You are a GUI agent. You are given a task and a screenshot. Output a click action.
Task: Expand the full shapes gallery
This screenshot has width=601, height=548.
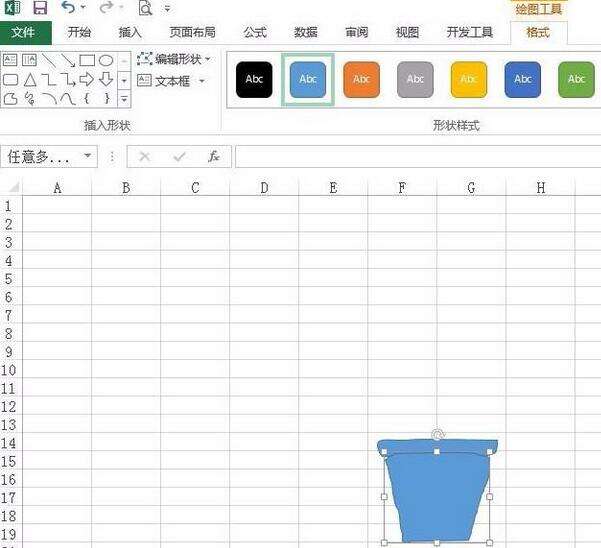coord(124,99)
